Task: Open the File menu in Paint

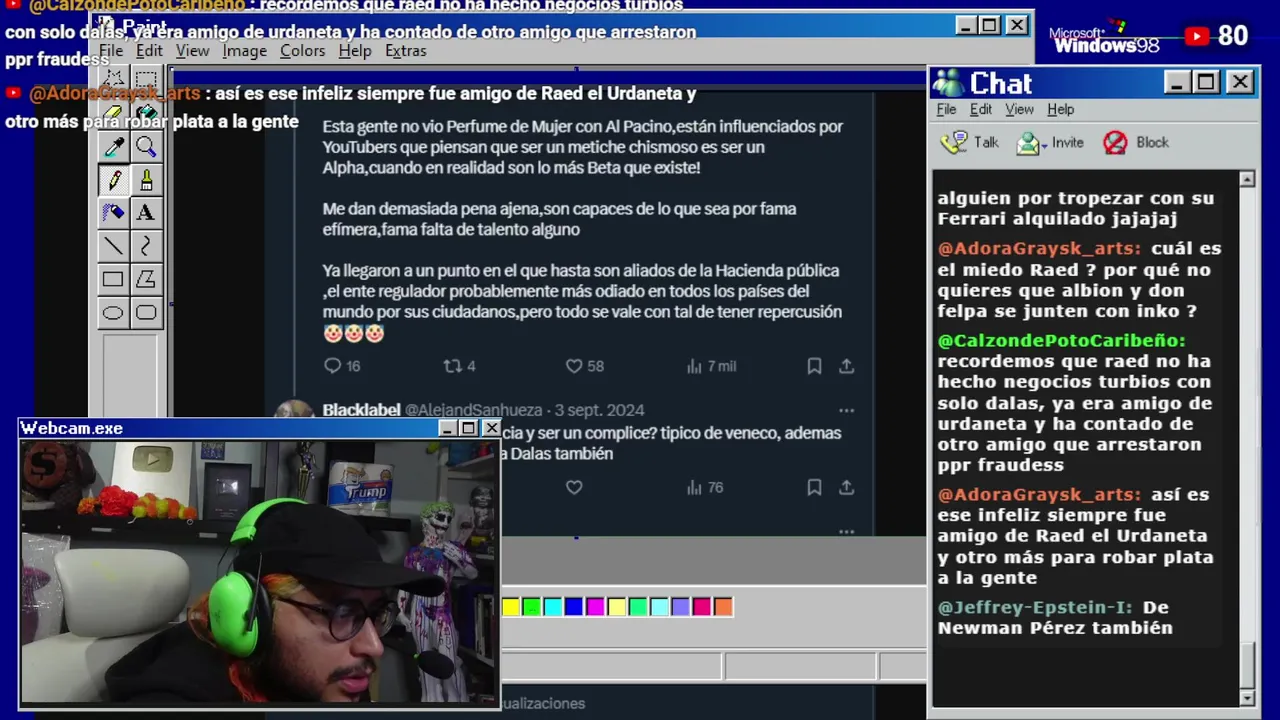Action: (x=111, y=51)
